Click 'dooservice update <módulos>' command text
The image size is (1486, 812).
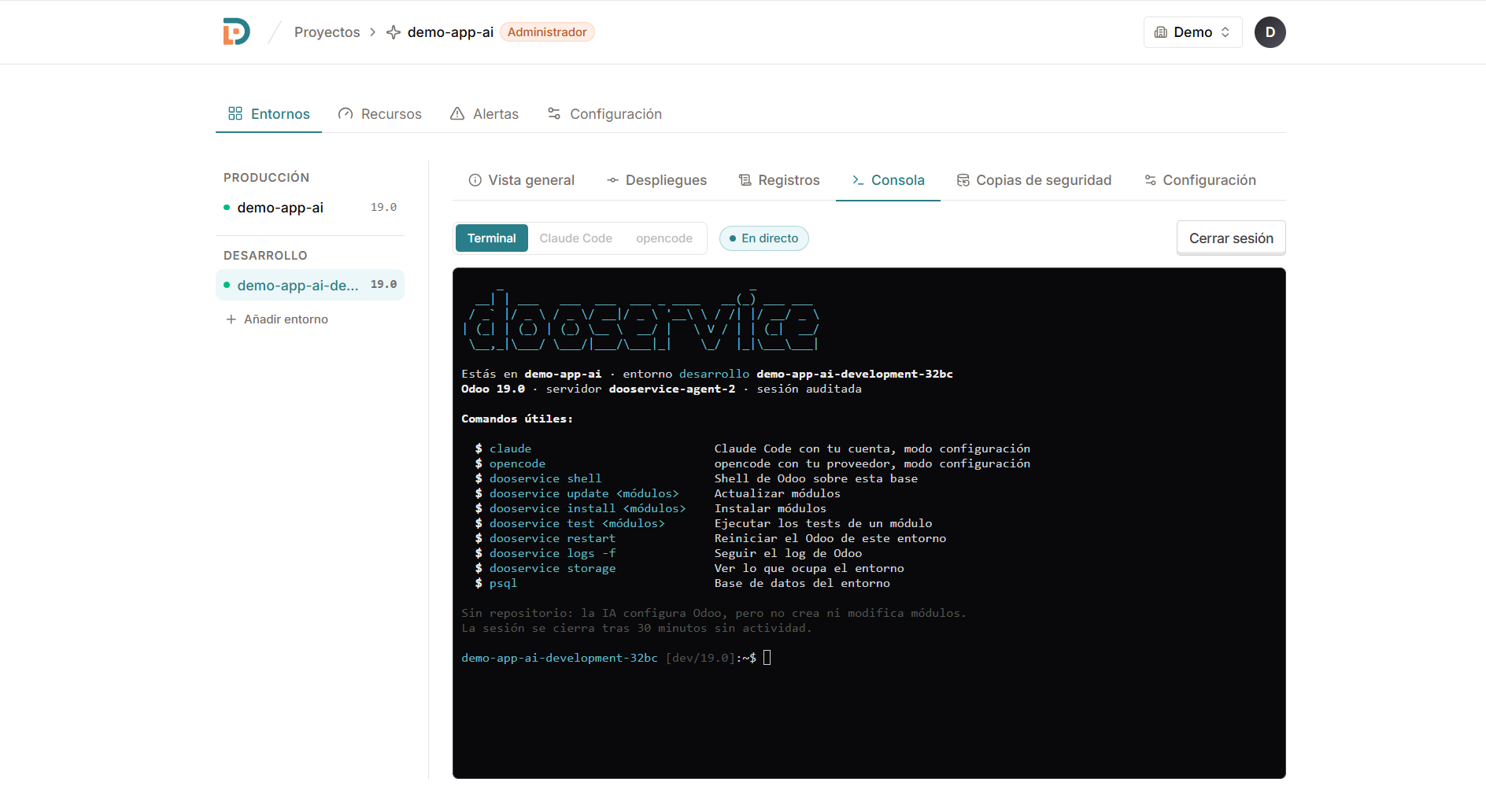(x=584, y=493)
